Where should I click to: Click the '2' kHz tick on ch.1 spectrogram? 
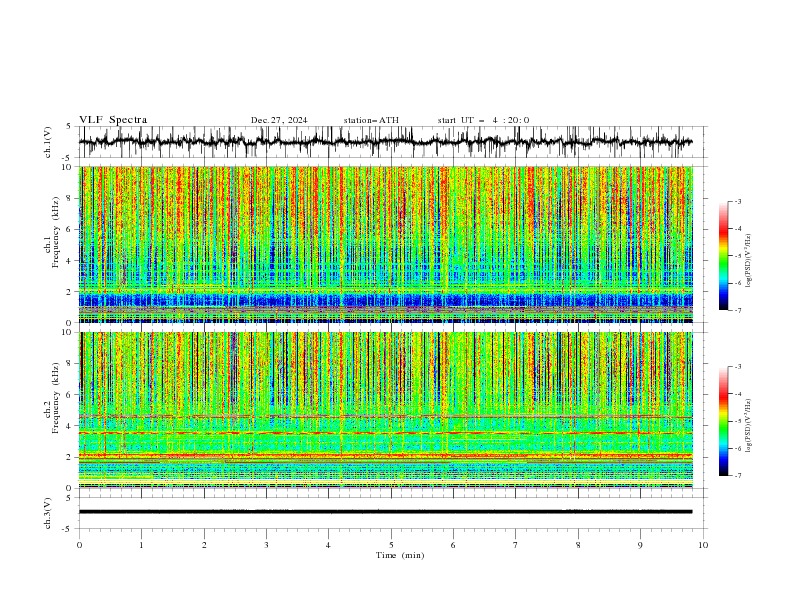coord(71,291)
